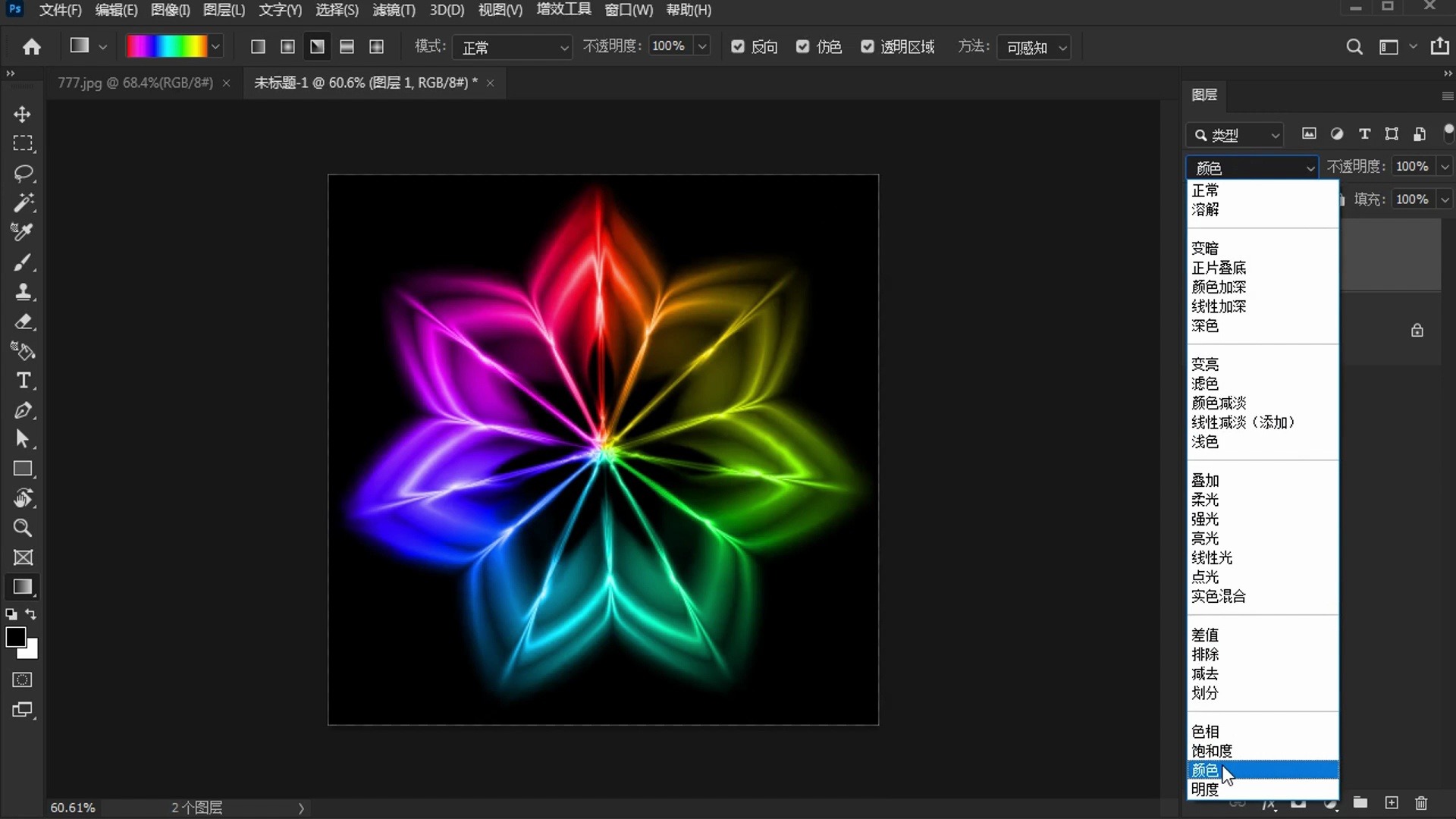Select the Magic Wand tool
The height and width of the screenshot is (819, 1456).
point(23,202)
